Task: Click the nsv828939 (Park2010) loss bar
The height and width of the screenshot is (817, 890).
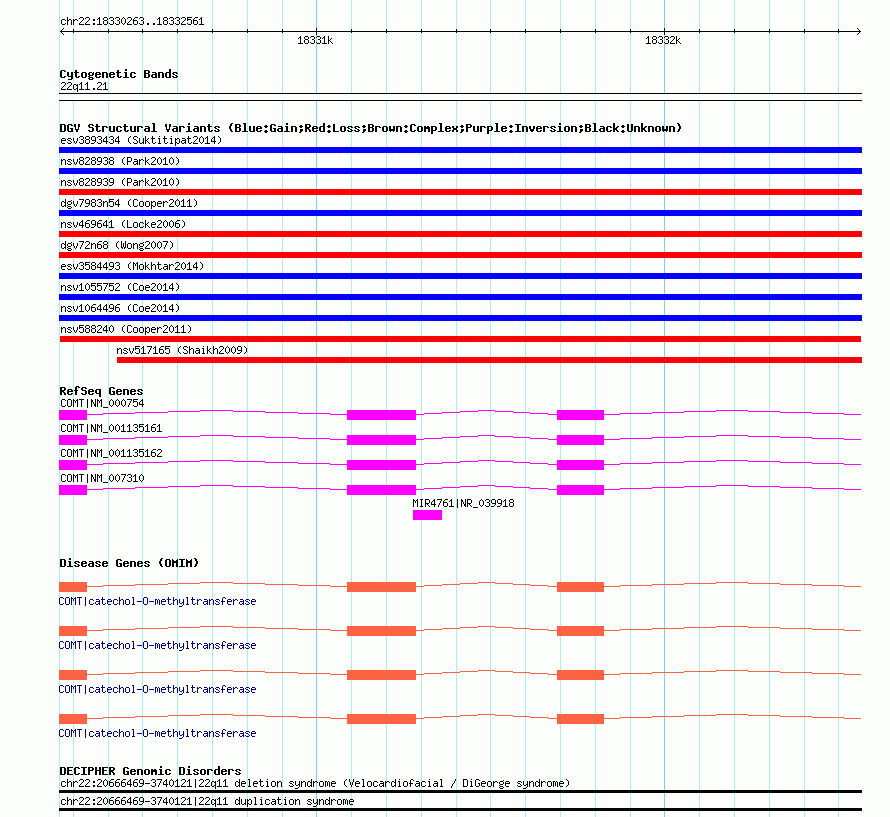Action: [460, 192]
